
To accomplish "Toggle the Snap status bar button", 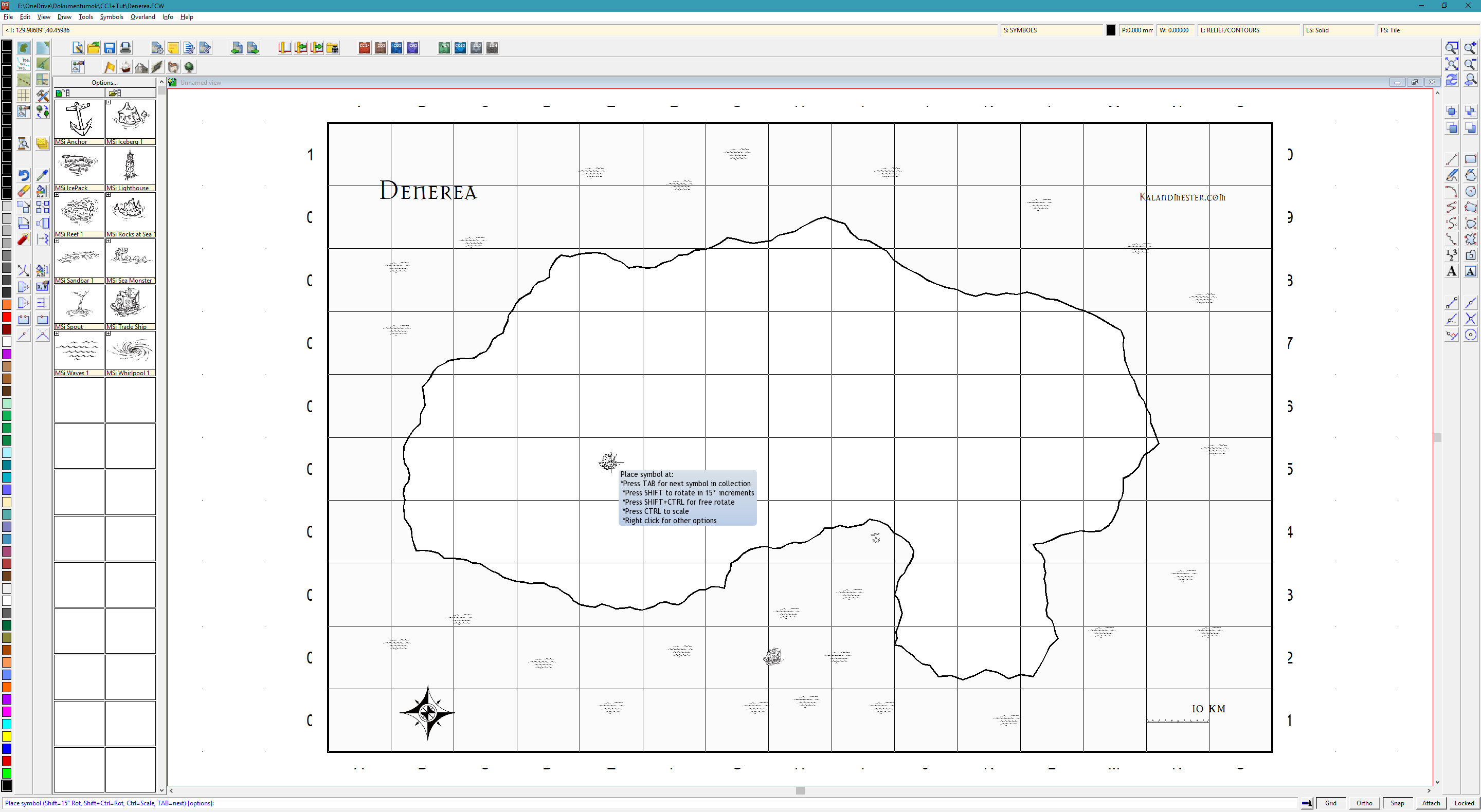I will [x=1397, y=803].
